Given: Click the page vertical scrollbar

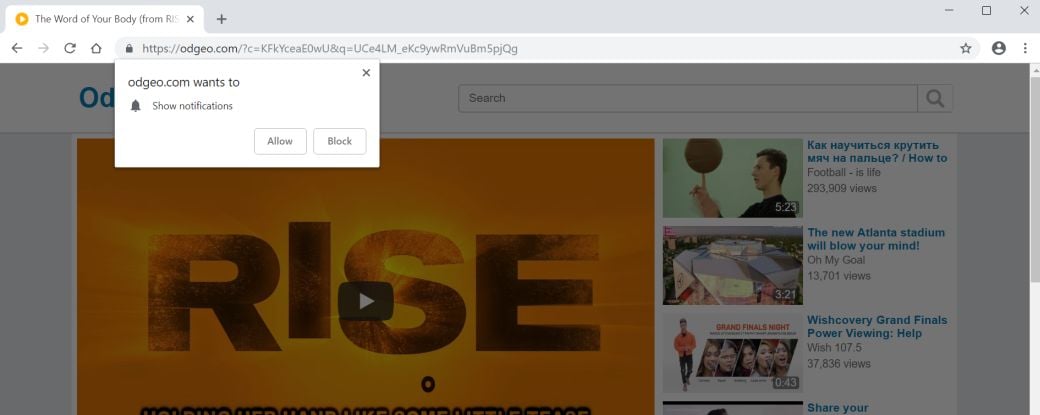Looking at the screenshot, I should [1034, 179].
